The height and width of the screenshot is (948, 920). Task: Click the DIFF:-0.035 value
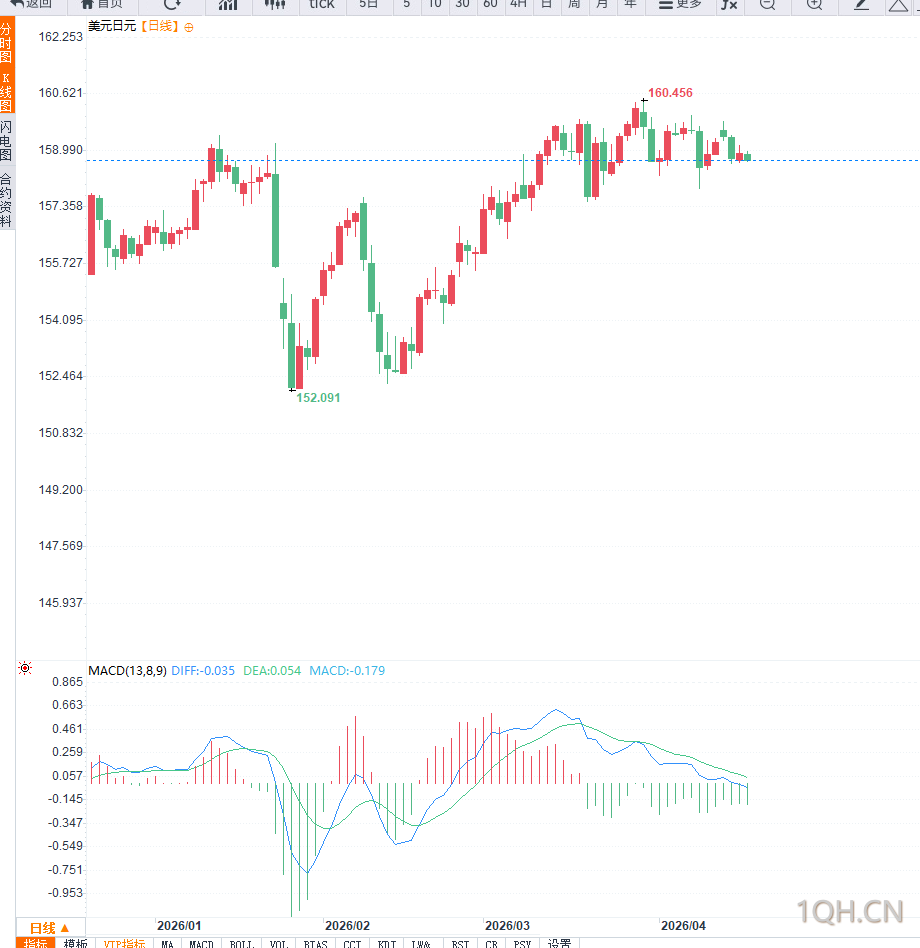(x=203, y=670)
